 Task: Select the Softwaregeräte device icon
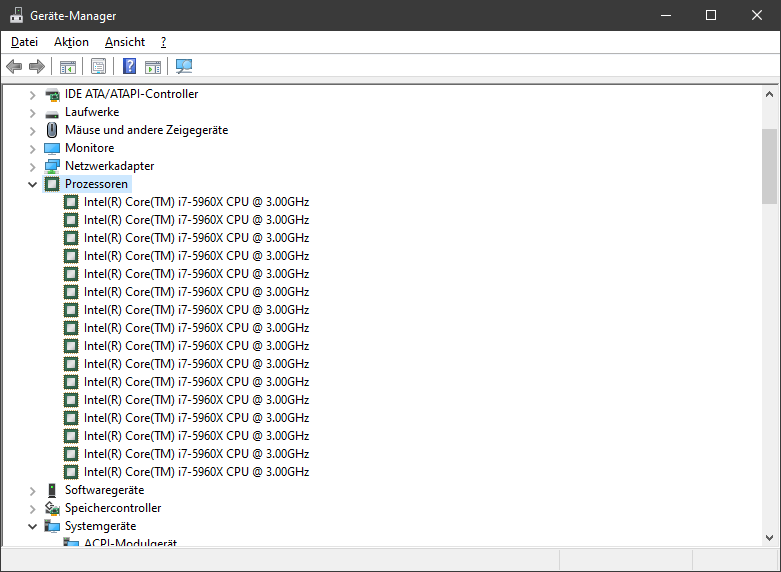coord(52,490)
